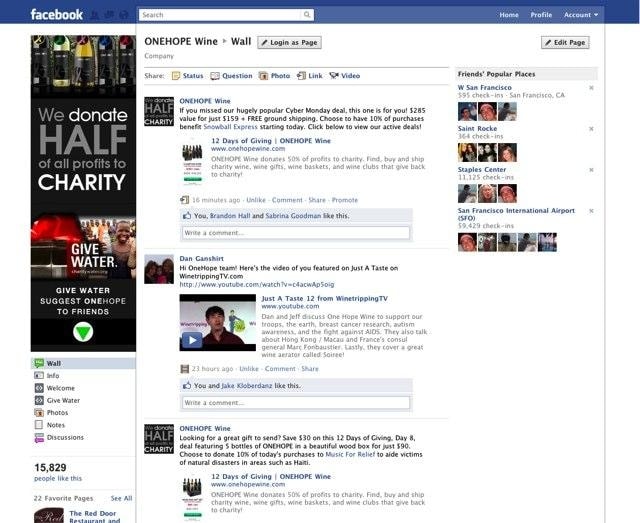Open Welcome page tab label
This screenshot has height=523, width=640.
pos(61,388)
